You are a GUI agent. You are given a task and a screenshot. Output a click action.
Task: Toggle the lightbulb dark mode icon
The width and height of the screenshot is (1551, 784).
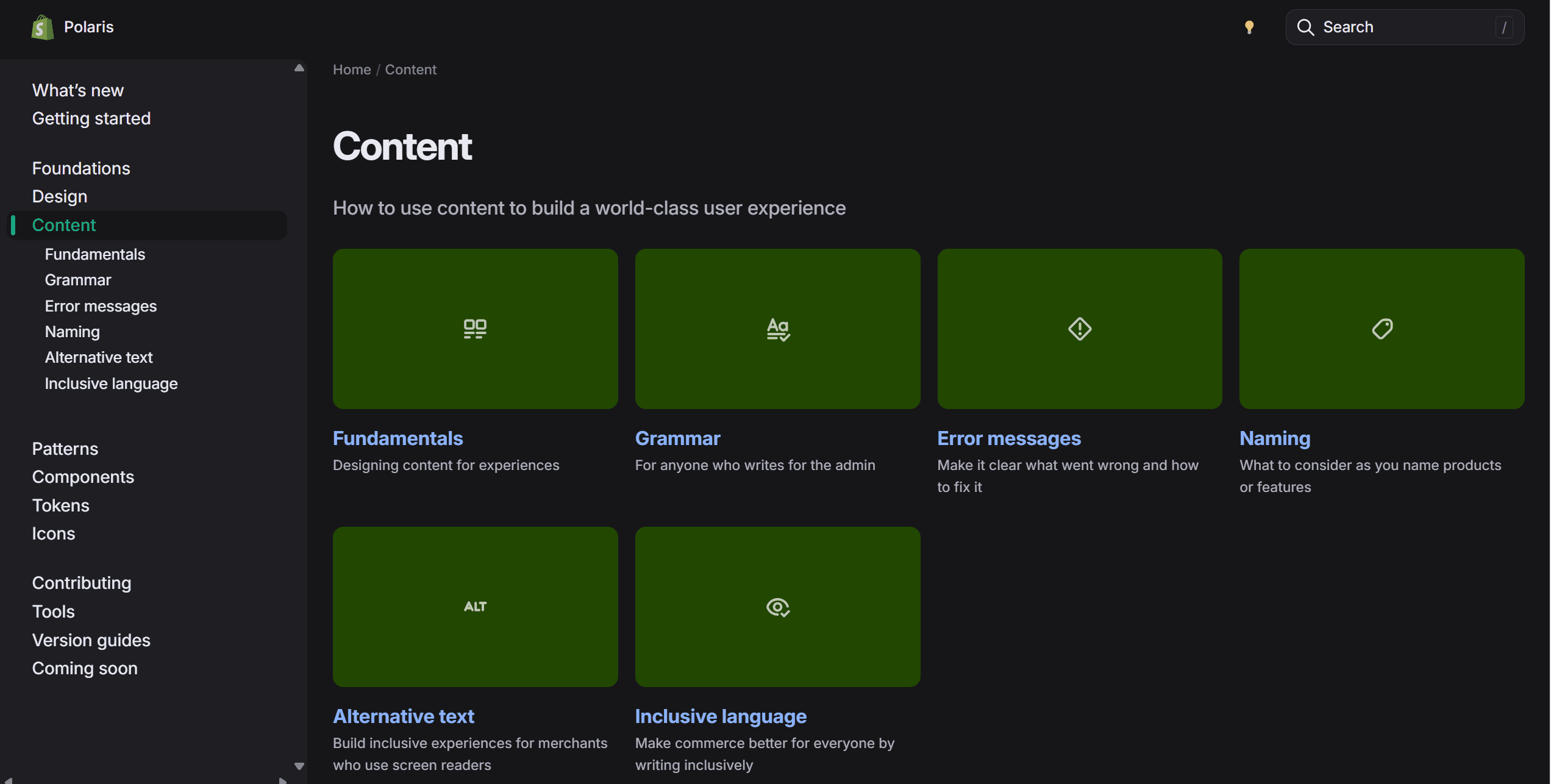point(1249,27)
